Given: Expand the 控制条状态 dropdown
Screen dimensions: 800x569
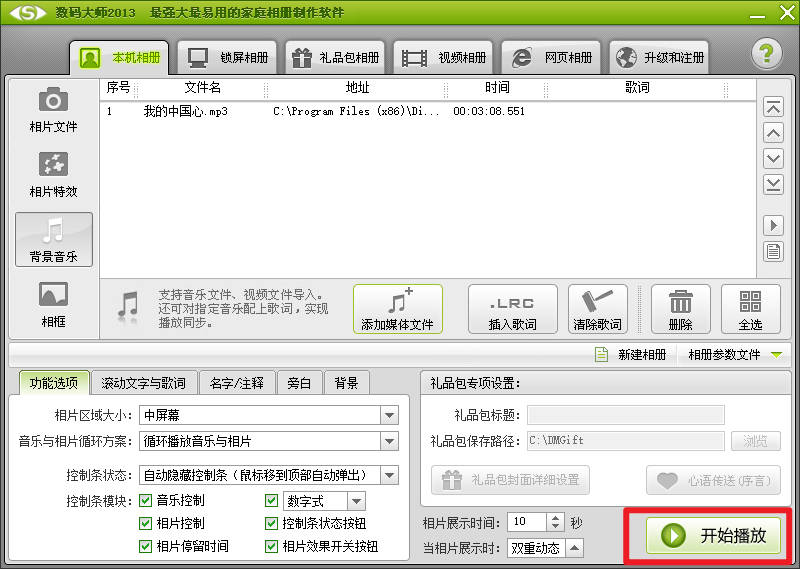Looking at the screenshot, I should (x=389, y=475).
